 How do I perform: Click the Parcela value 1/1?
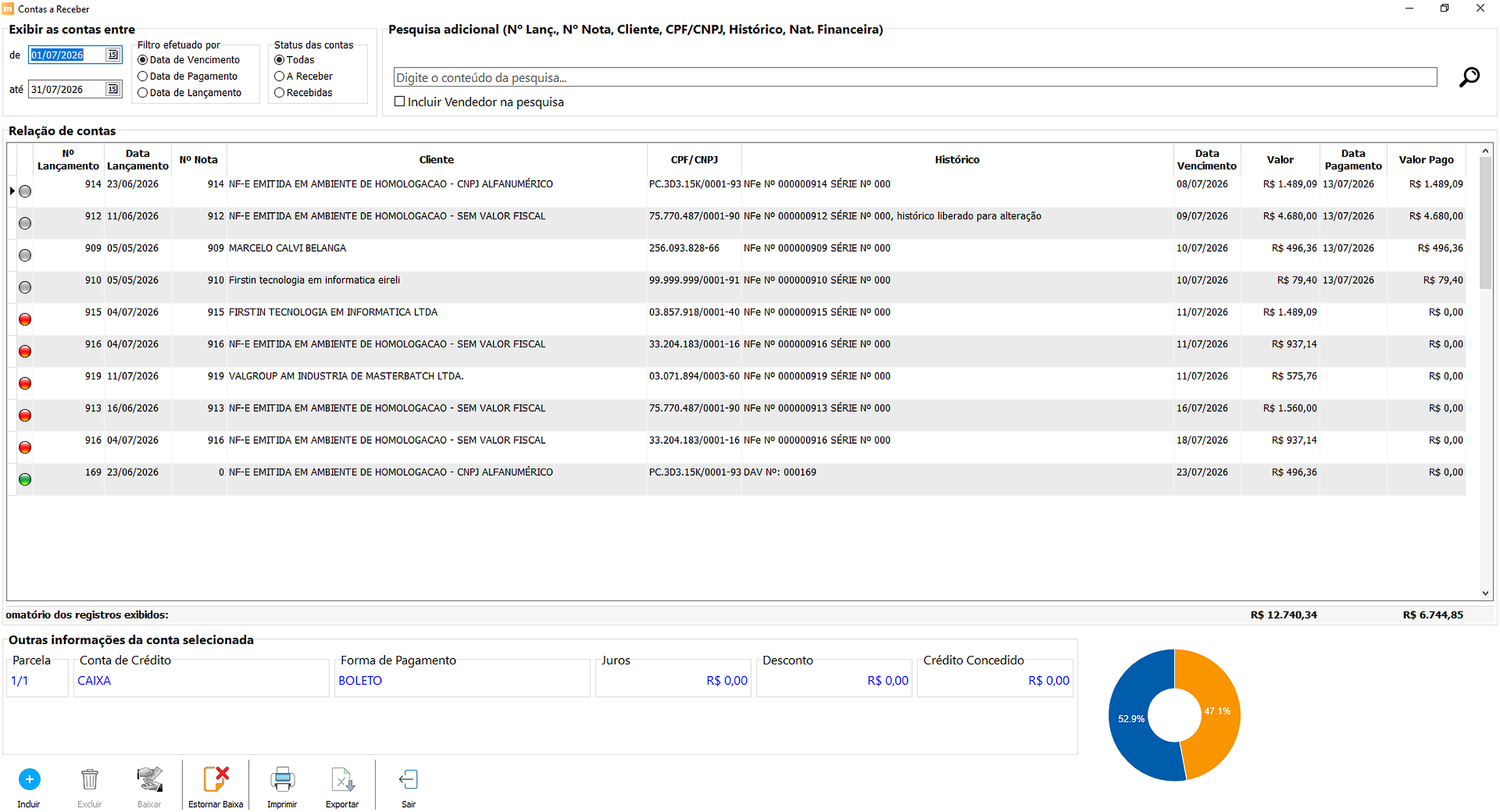(x=20, y=681)
